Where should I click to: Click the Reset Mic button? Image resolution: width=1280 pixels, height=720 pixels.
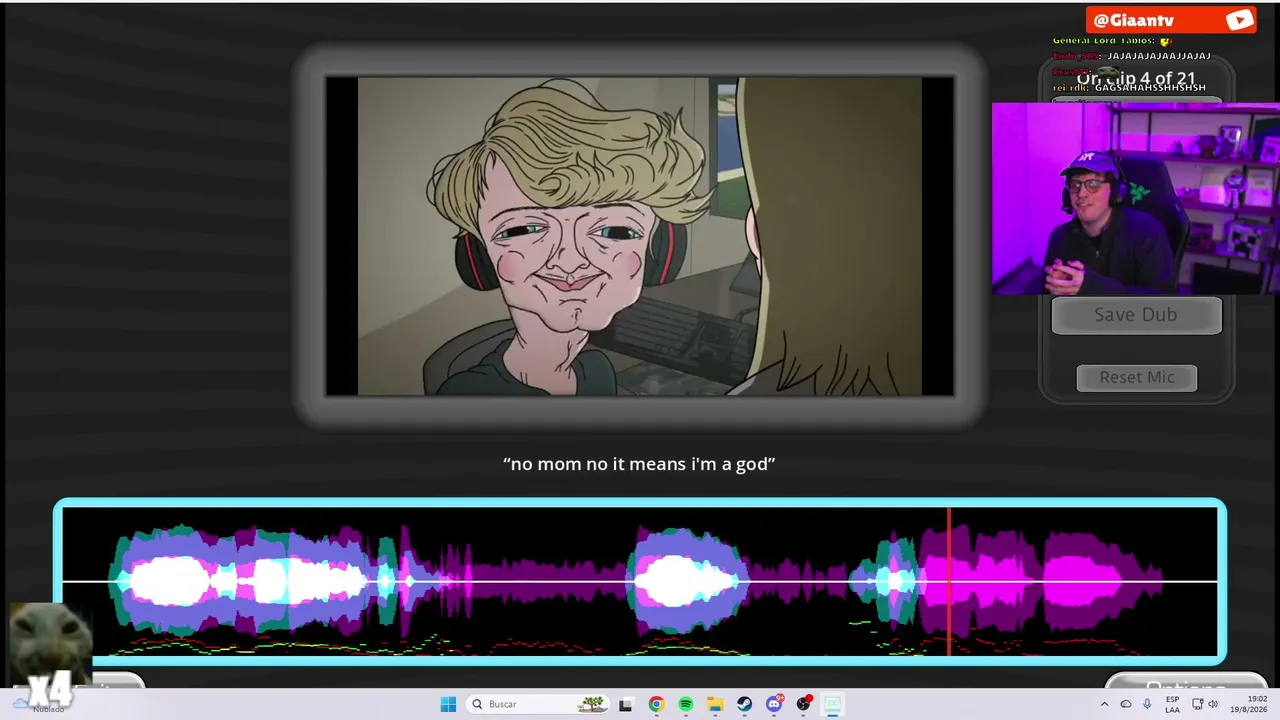[x=1137, y=377]
